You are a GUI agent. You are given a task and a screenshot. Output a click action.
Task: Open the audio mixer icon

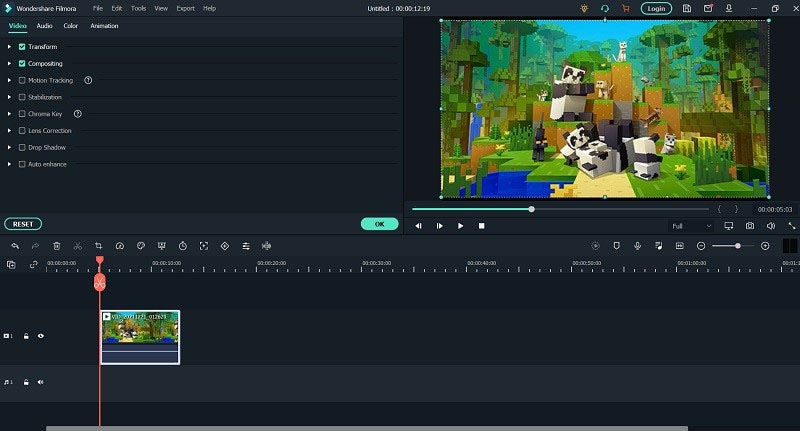pyautogui.click(x=659, y=246)
